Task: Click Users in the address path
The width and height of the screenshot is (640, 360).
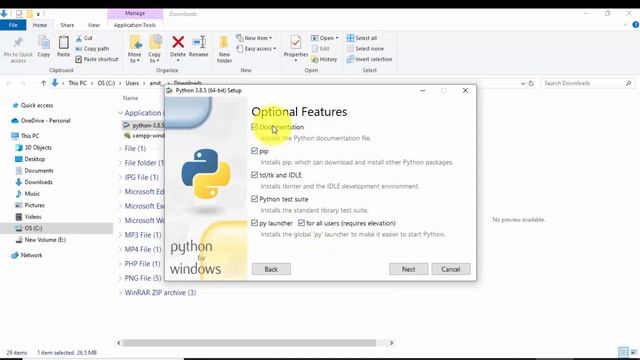Action: click(132, 83)
